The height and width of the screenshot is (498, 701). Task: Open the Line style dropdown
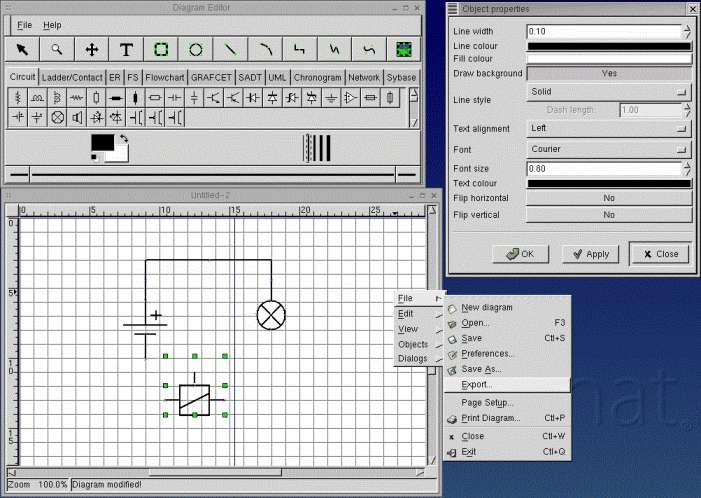coord(608,91)
